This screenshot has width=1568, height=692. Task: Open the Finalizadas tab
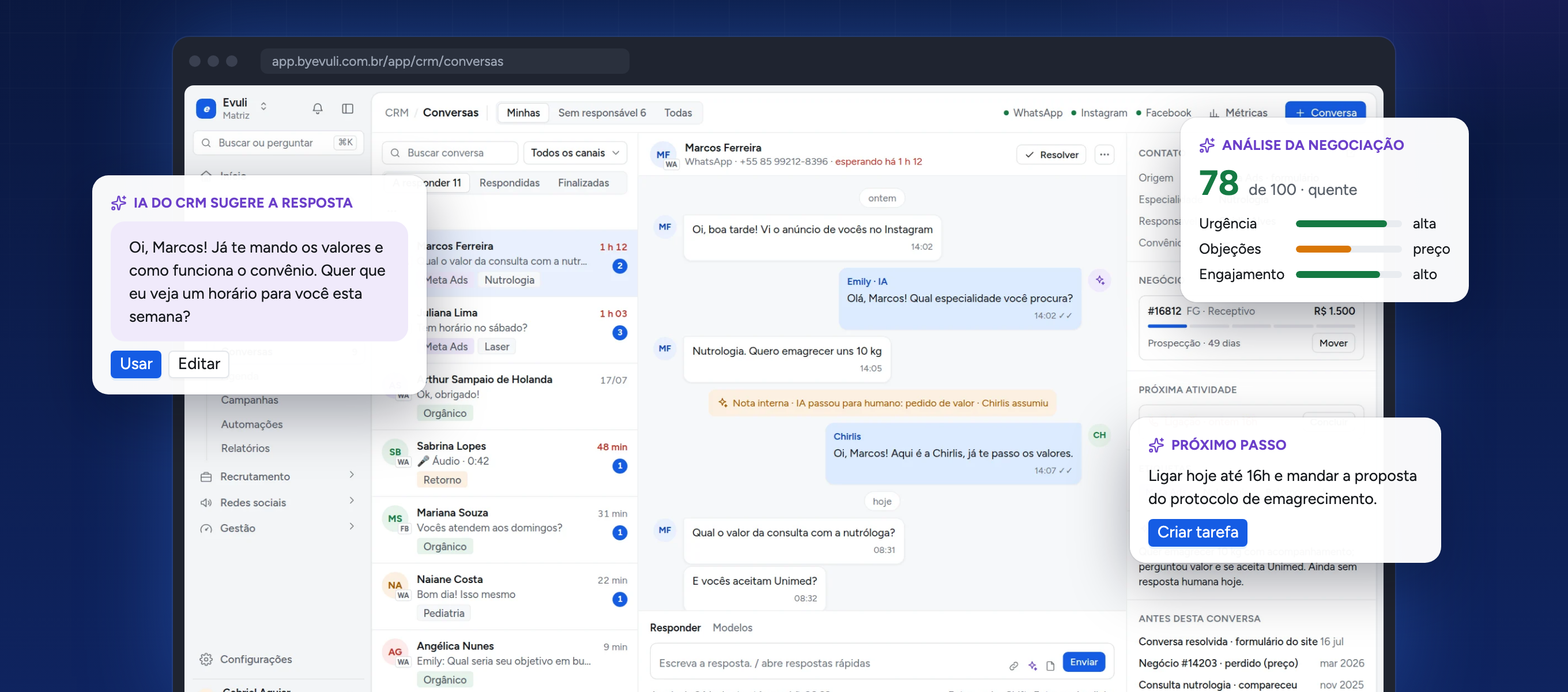tap(583, 183)
